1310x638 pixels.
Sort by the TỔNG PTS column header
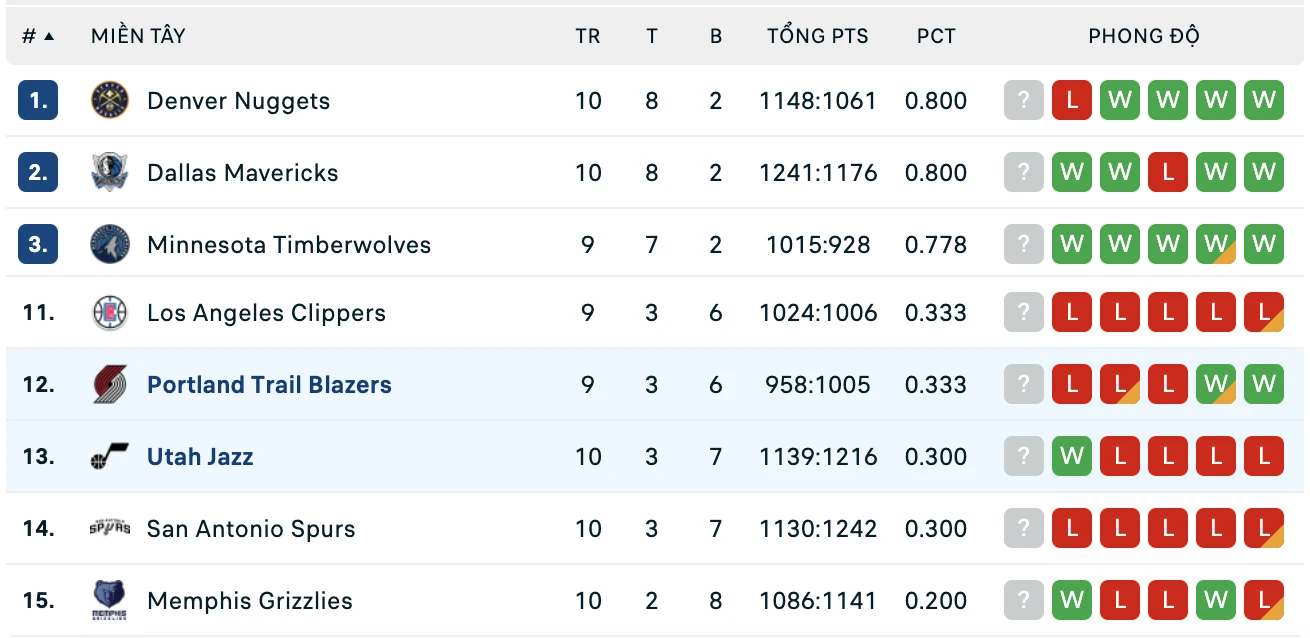tap(818, 36)
